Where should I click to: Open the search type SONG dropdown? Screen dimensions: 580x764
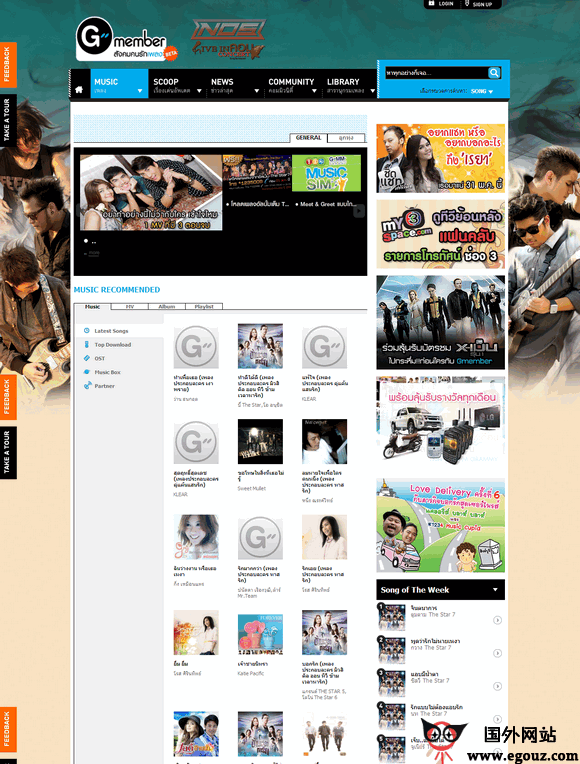tap(482, 91)
